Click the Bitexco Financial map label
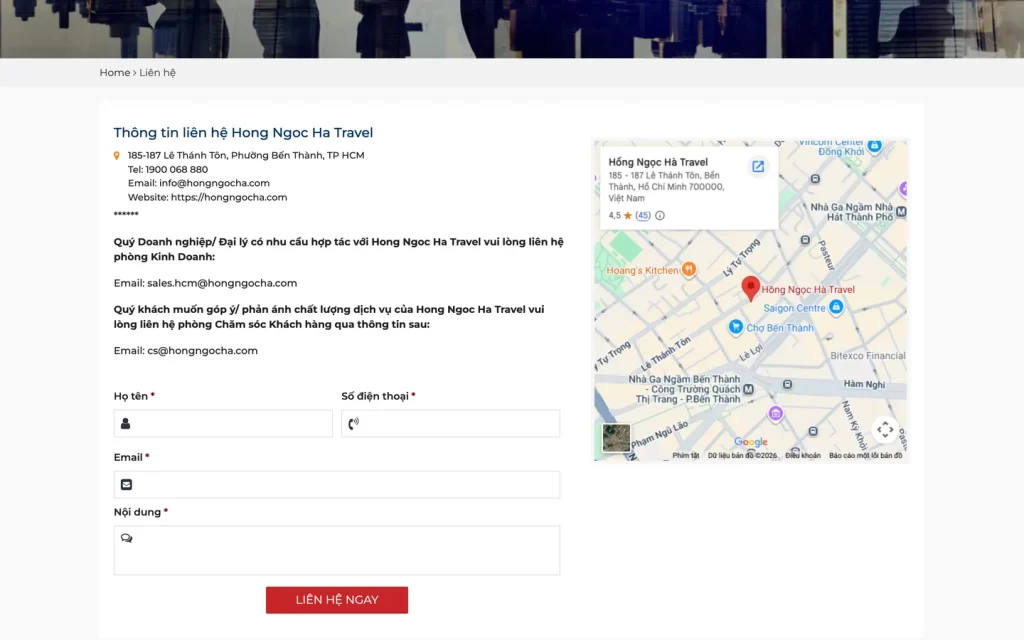Image resolution: width=1024 pixels, height=640 pixels. 868,356
